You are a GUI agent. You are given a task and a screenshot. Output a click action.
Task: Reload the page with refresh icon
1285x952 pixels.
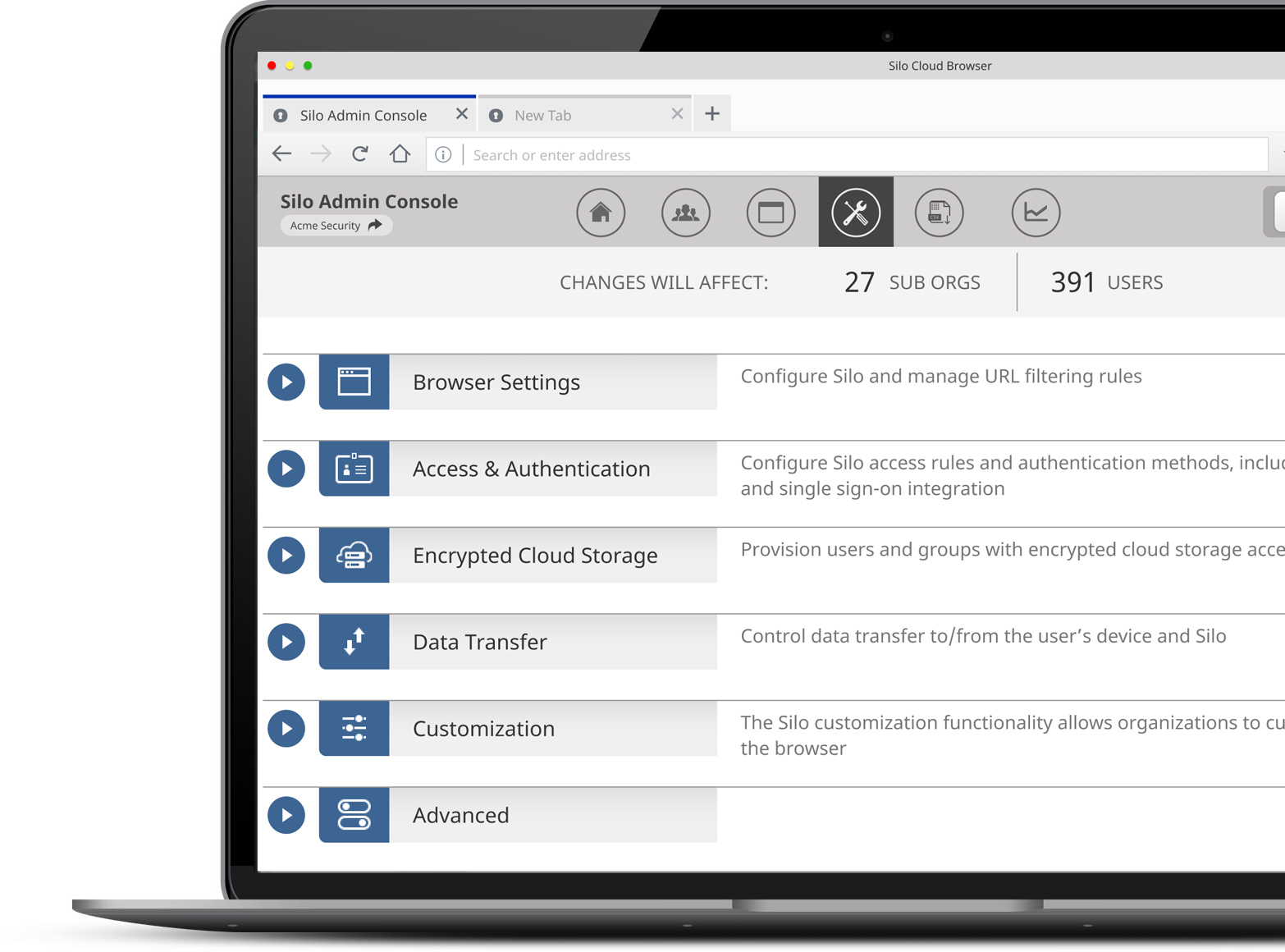359,153
